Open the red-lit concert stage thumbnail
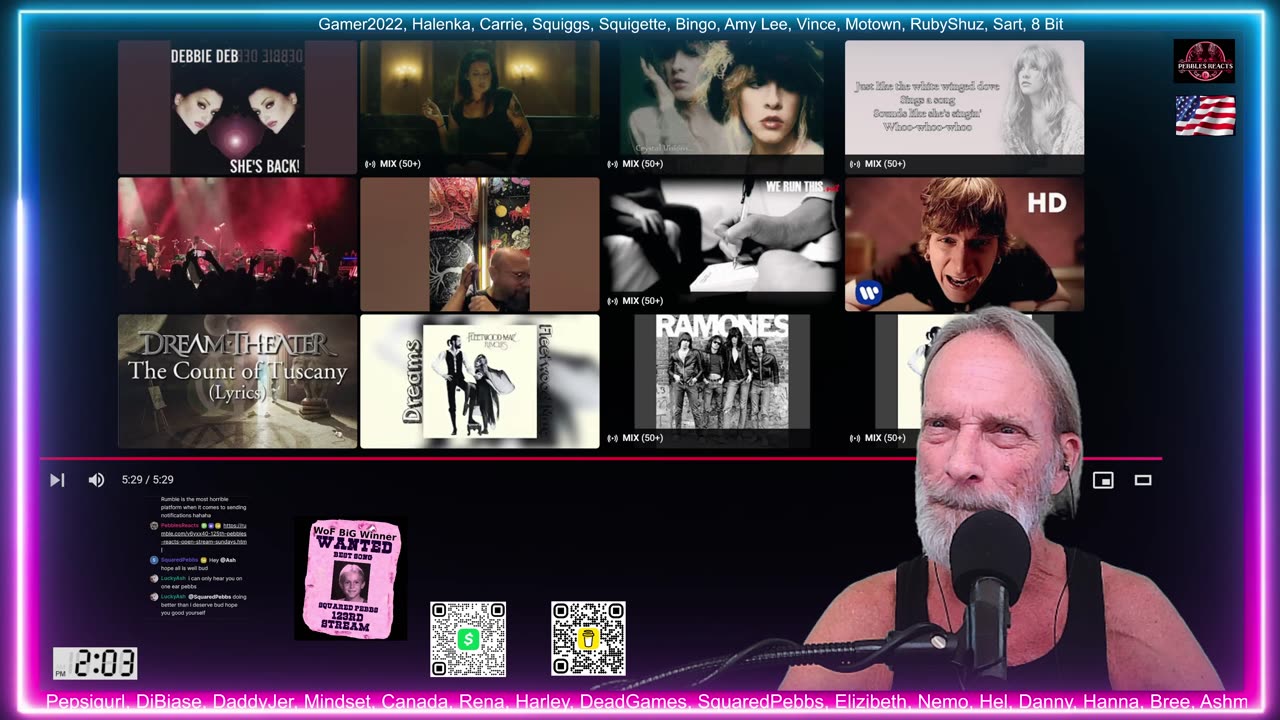 pos(237,244)
